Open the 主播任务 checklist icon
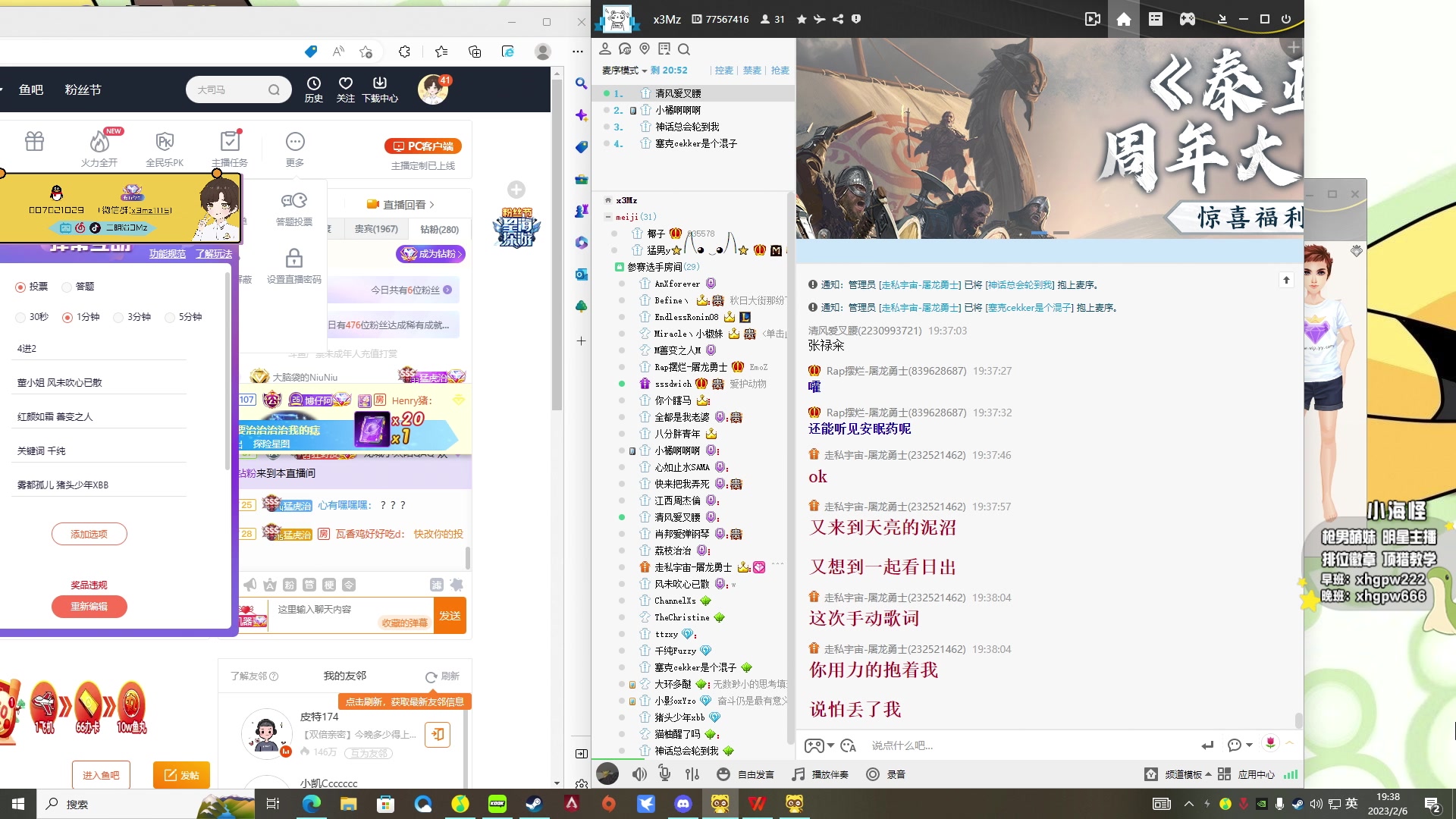Viewport: 1456px width, 819px height. pyautogui.click(x=230, y=149)
